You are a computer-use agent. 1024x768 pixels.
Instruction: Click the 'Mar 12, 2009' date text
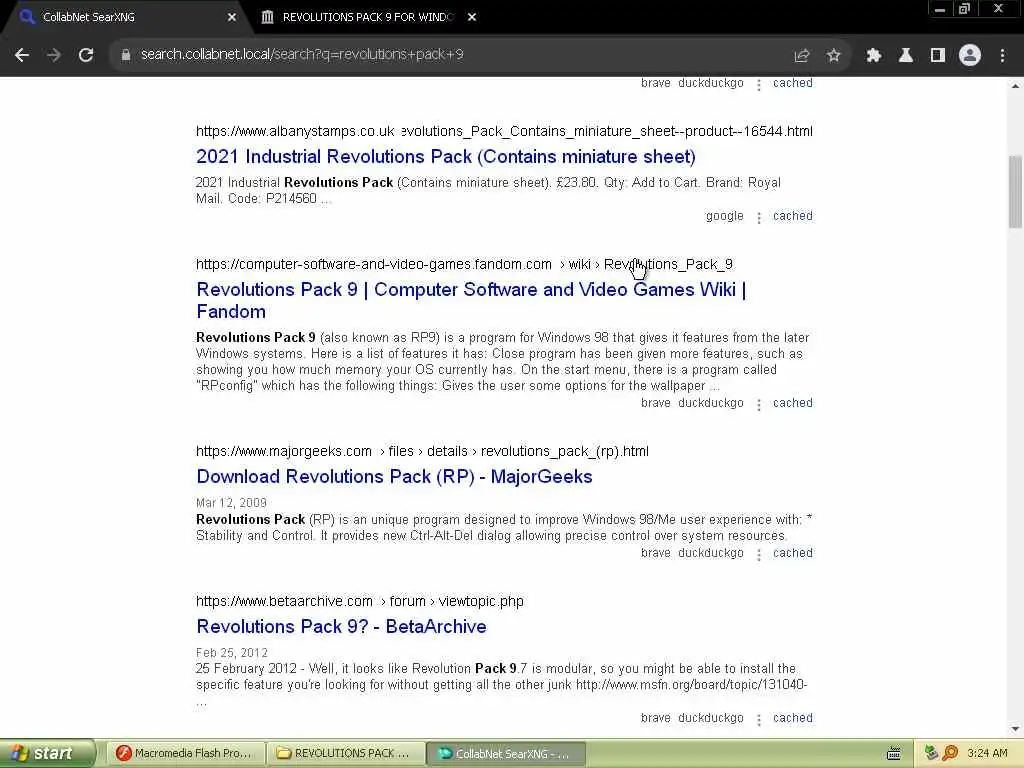click(231, 503)
